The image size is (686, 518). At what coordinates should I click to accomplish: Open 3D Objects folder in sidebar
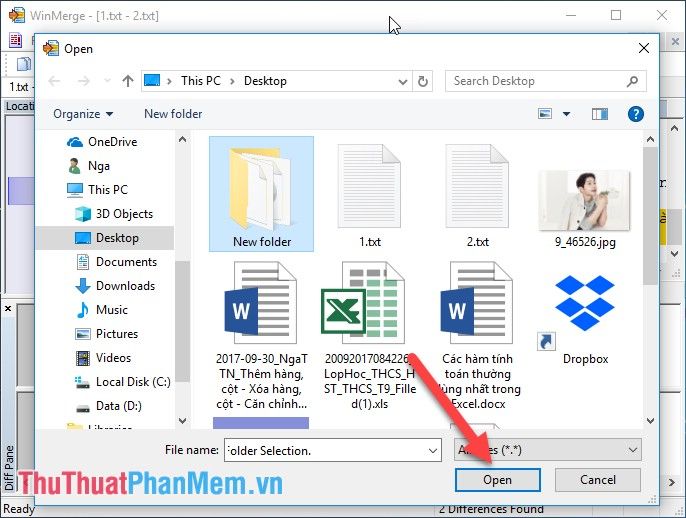pyautogui.click(x=114, y=214)
